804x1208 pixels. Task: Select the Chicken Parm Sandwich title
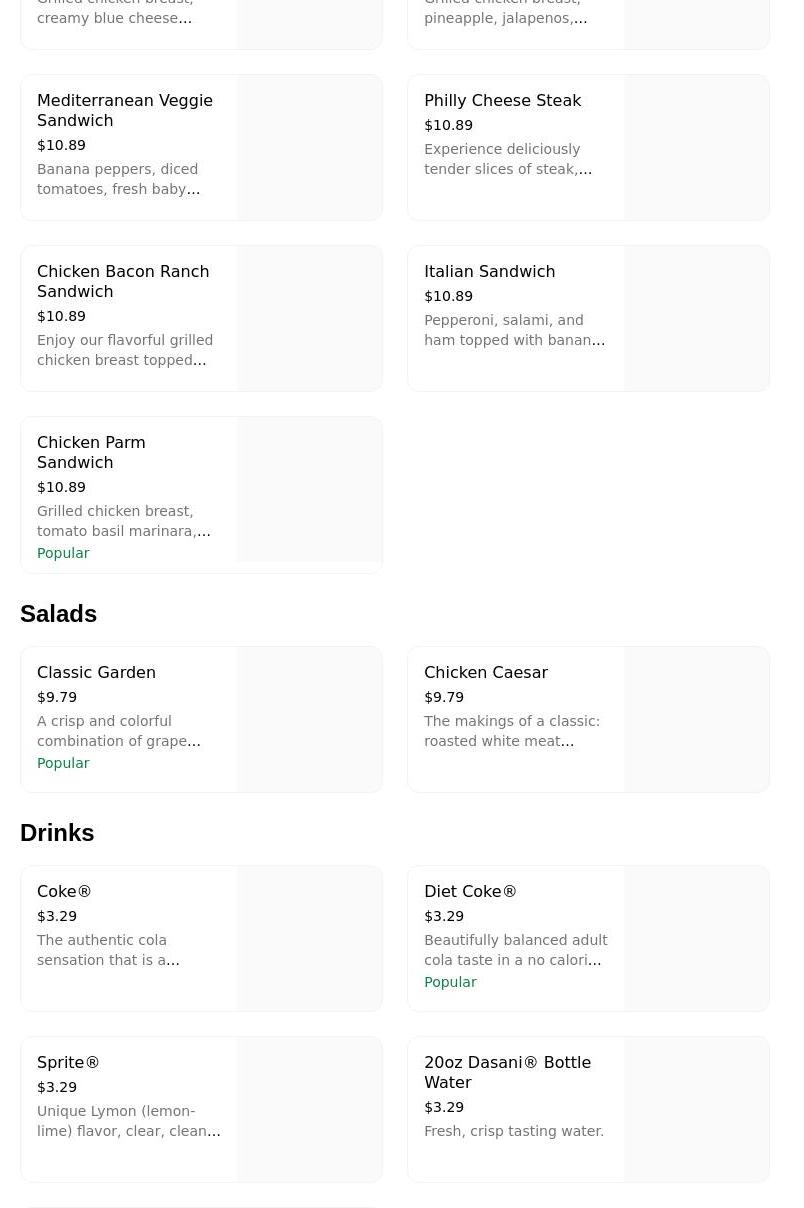91,452
